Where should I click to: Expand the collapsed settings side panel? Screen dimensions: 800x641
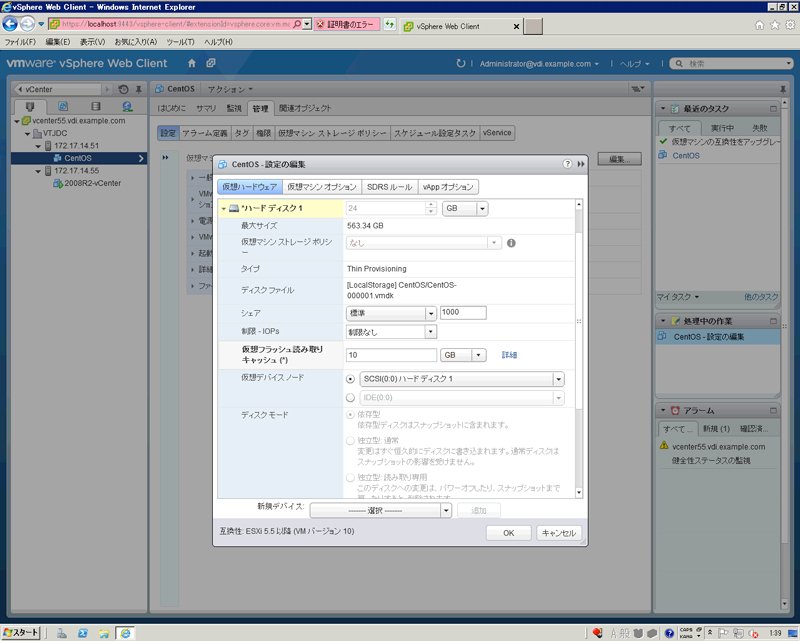[165, 157]
